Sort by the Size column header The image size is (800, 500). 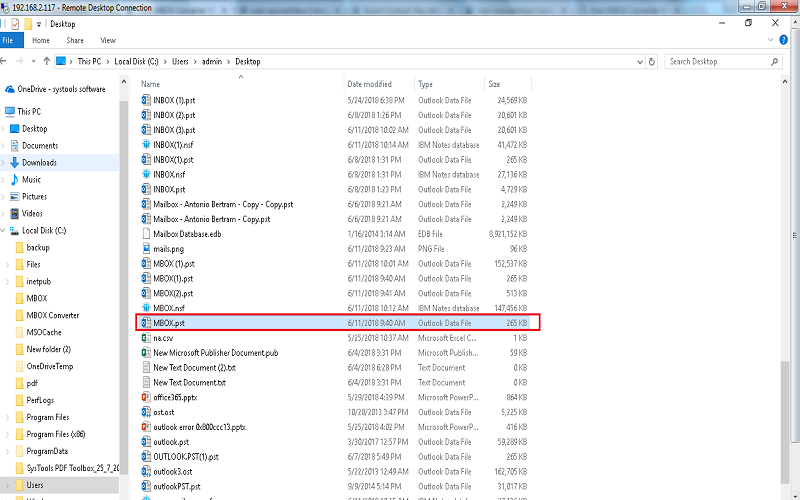[507, 84]
